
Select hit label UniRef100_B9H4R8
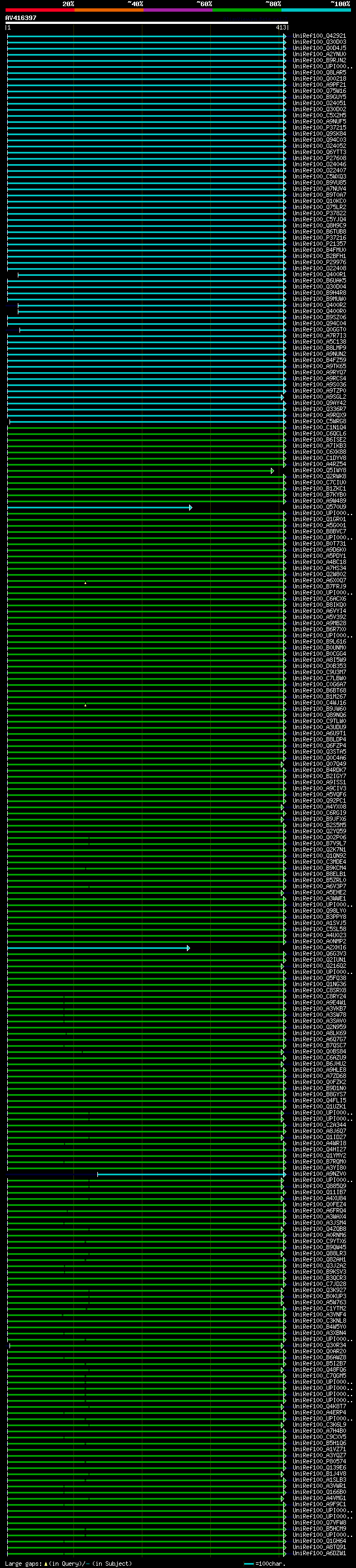click(319, 293)
